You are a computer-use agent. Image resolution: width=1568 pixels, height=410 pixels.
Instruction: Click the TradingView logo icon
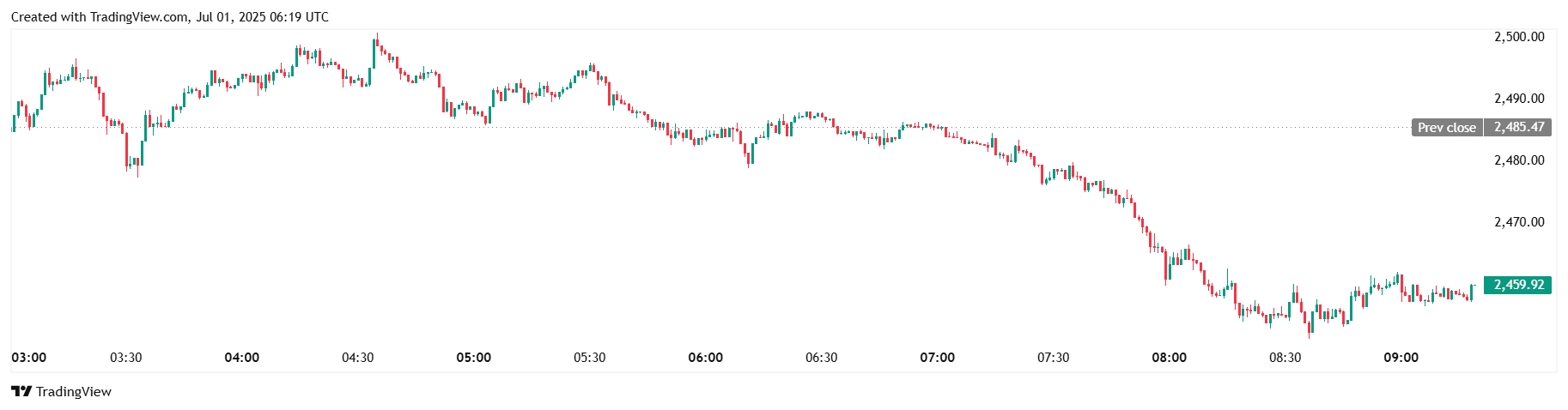click(21, 391)
